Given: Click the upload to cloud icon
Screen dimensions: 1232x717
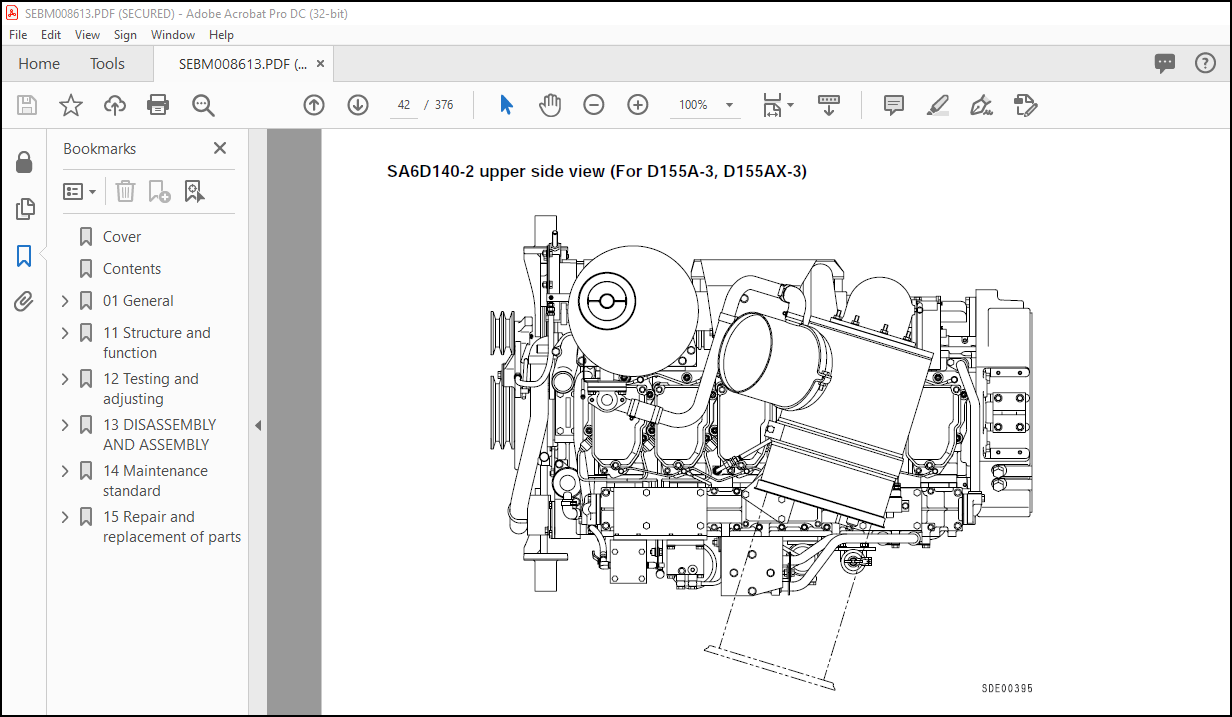Looking at the screenshot, I should (x=115, y=105).
